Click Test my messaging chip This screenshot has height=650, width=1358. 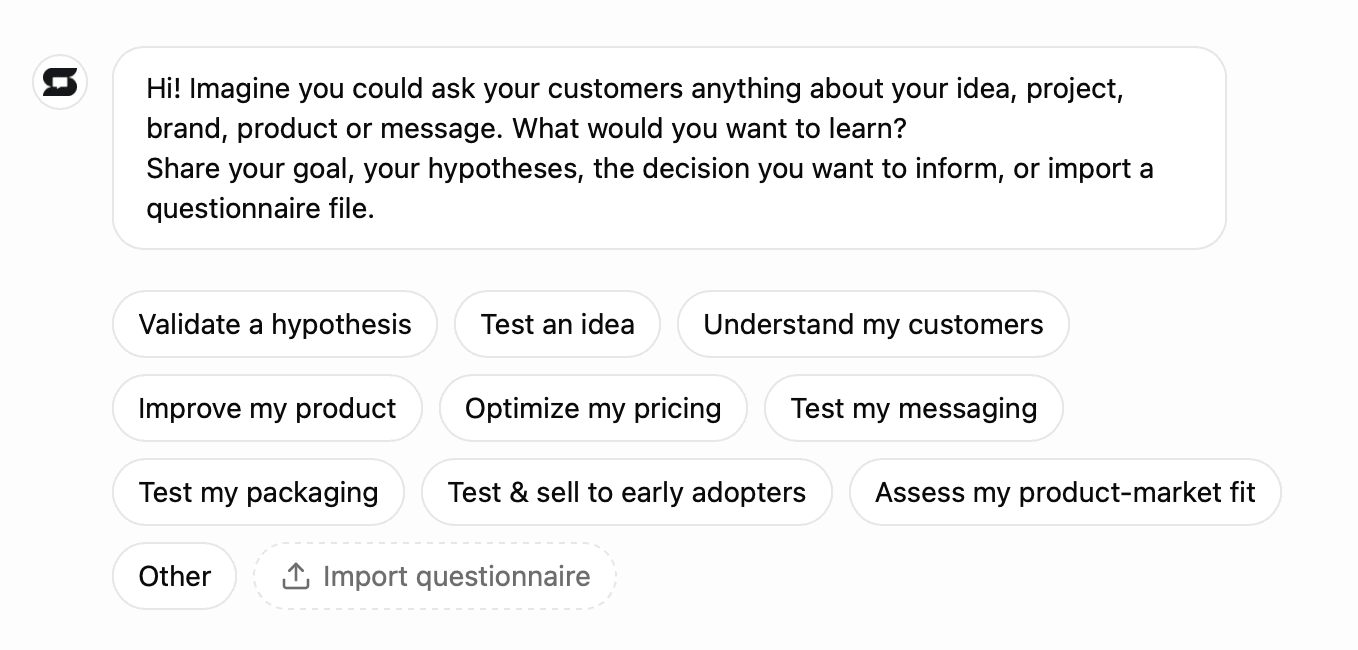click(914, 408)
